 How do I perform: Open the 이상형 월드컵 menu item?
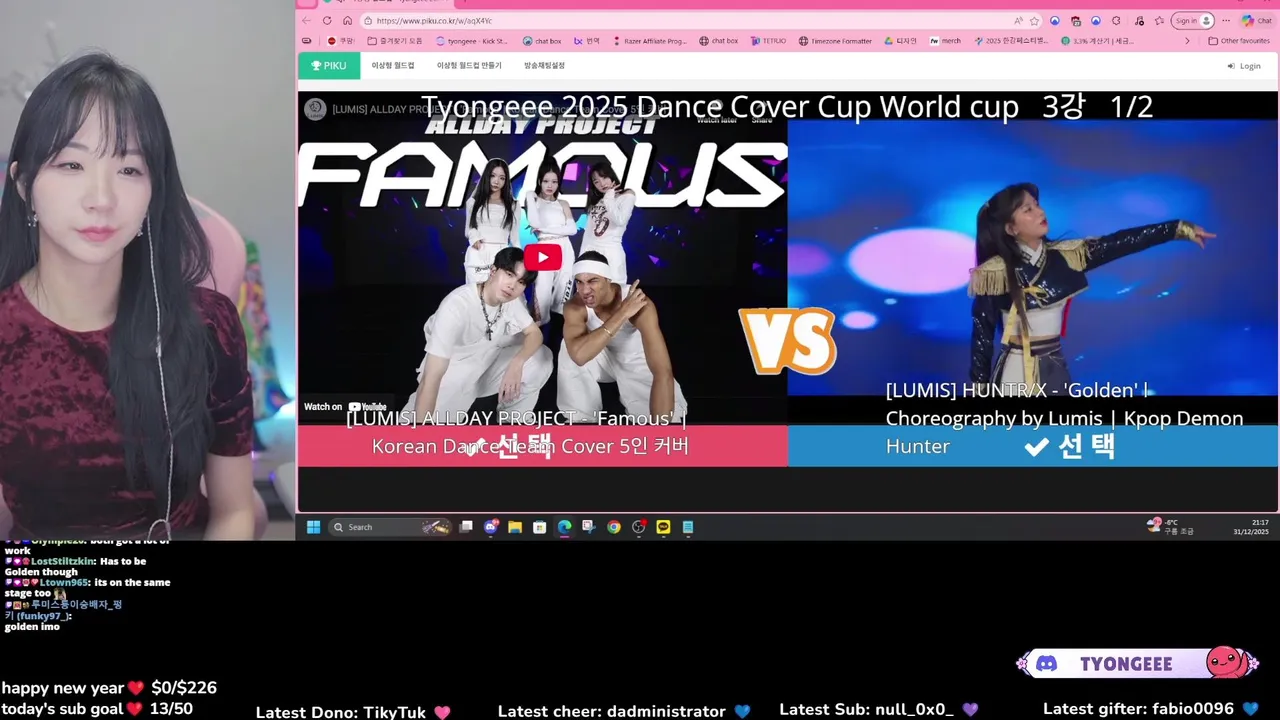pyautogui.click(x=393, y=66)
